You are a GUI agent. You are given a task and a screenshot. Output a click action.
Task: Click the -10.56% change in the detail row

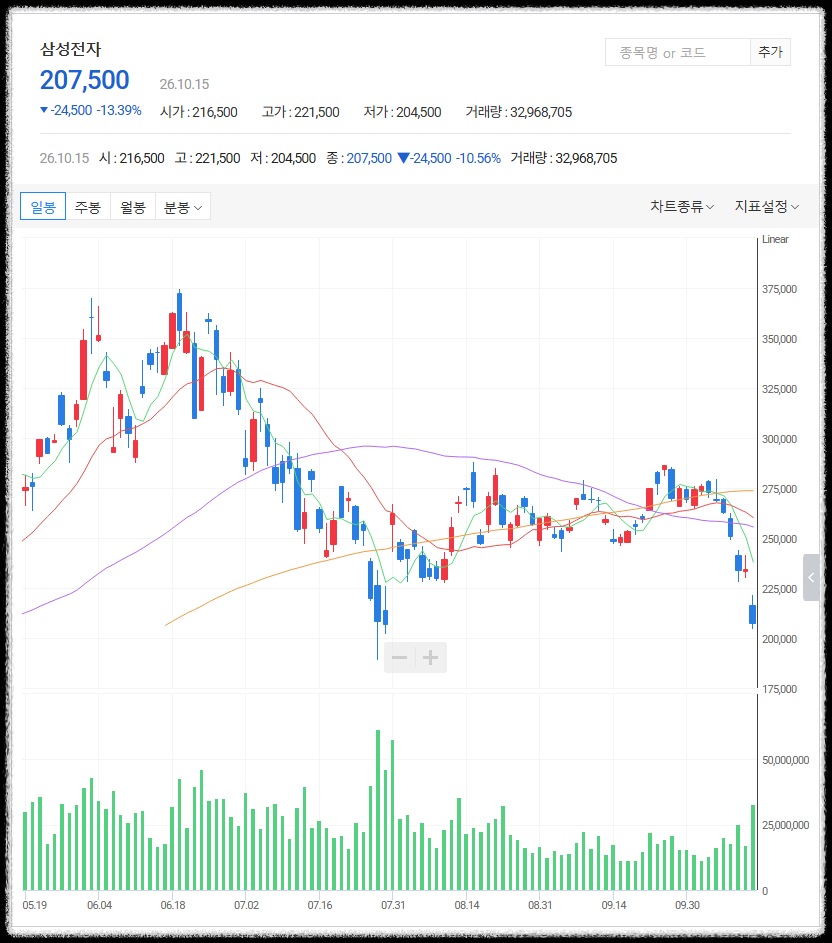pos(478,158)
